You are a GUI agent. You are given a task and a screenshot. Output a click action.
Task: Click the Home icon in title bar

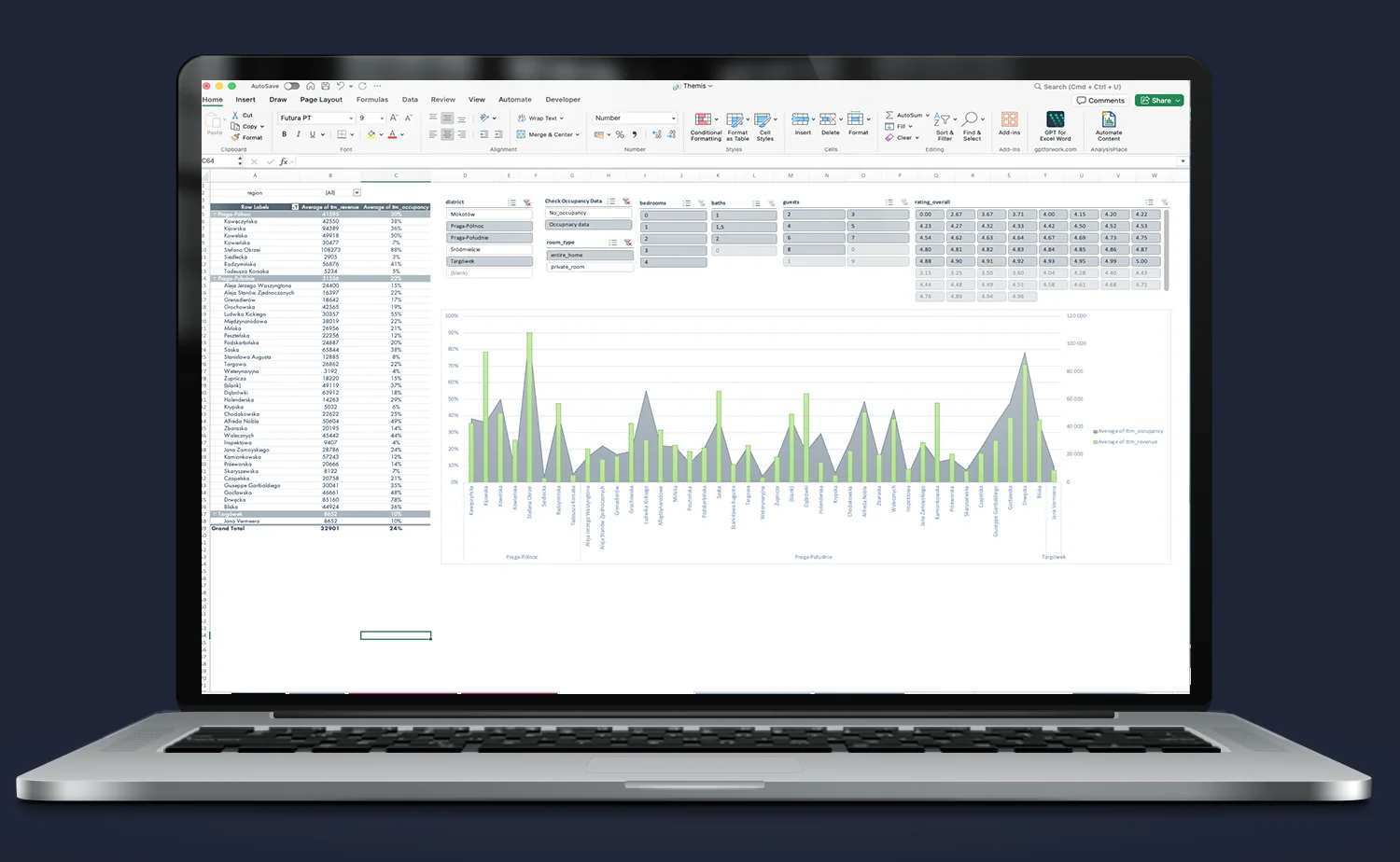click(x=311, y=86)
